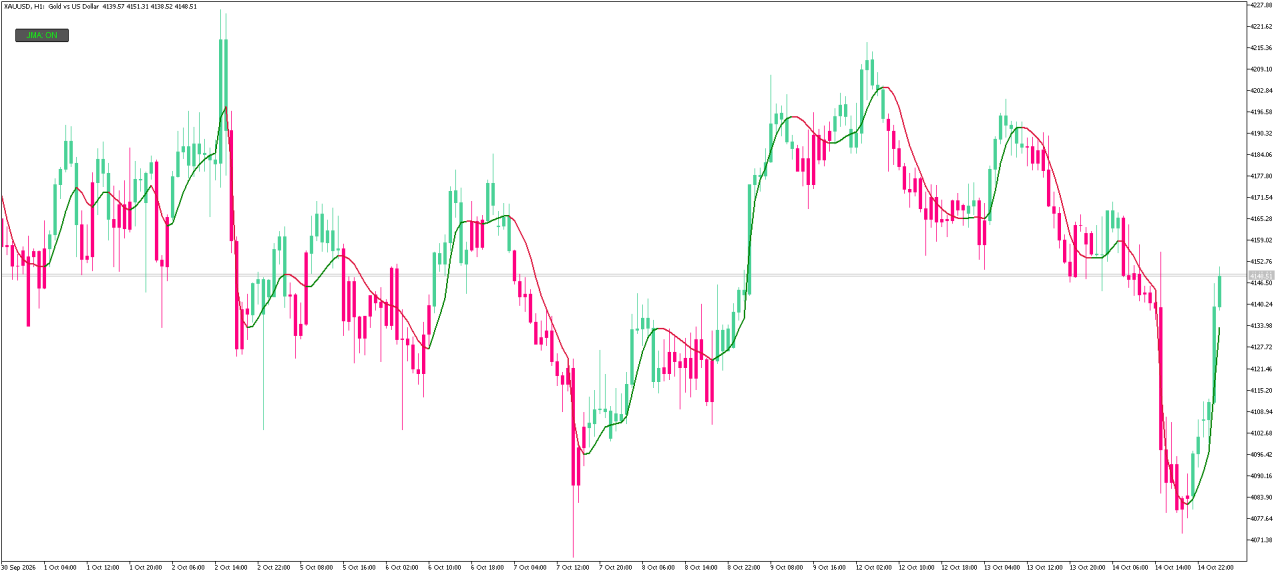Select the 4083.90 price label
The height and width of the screenshot is (575, 1282).
1260,497
